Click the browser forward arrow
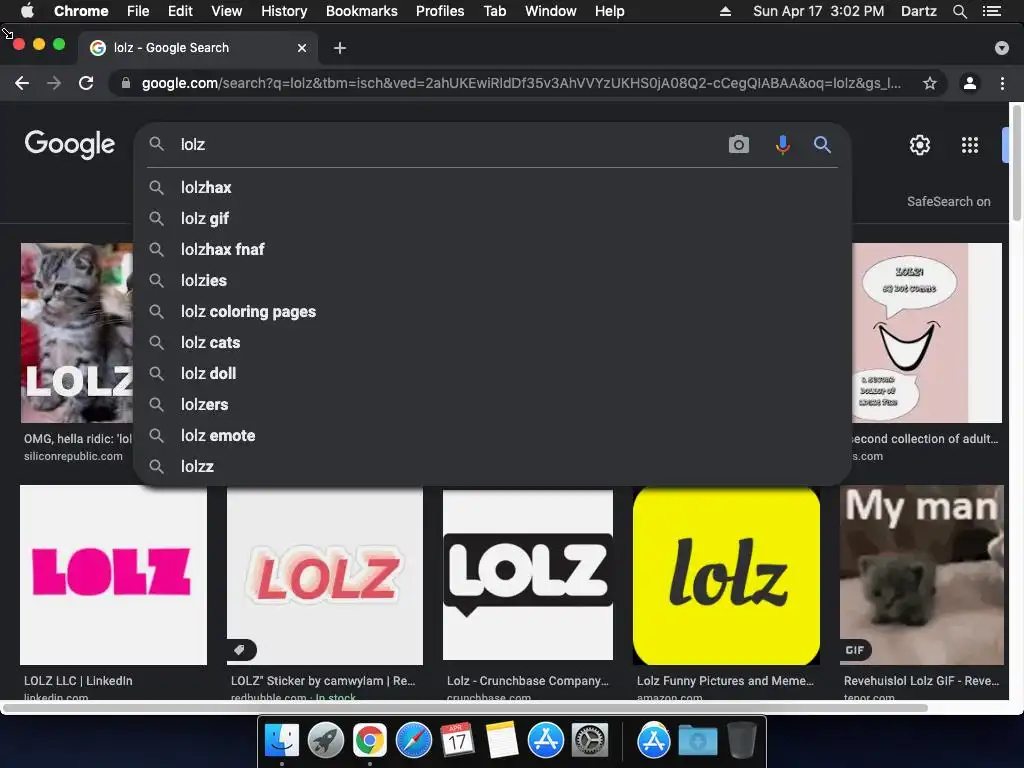Screen dimensions: 1024x768 pos(54,83)
